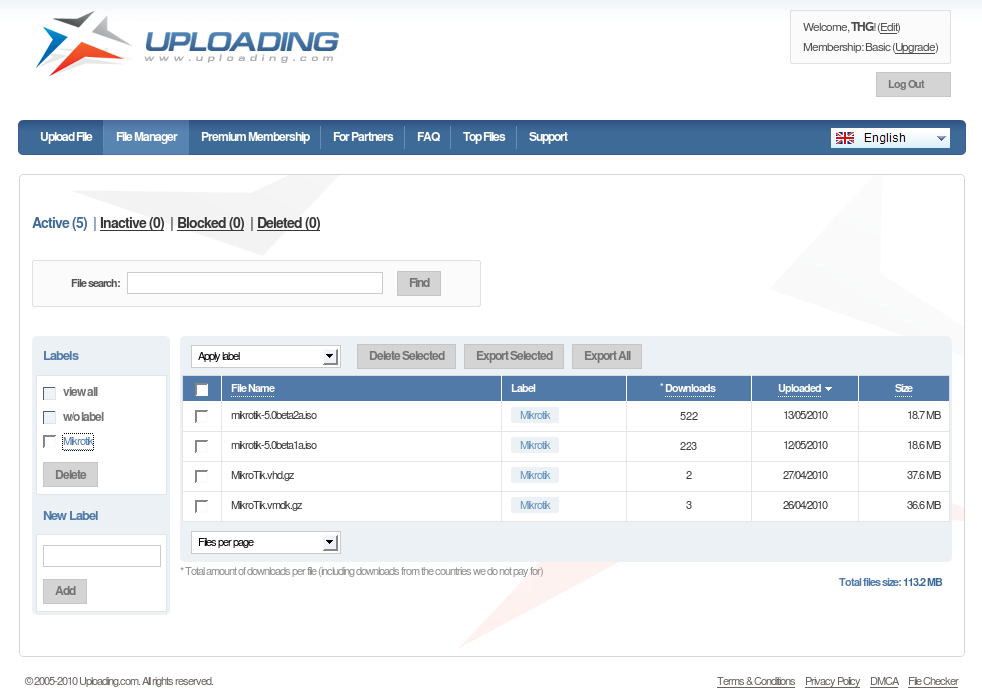Viewport: 982px width, 693px height.
Task: Focus the New Label text field
Action: (x=102, y=556)
